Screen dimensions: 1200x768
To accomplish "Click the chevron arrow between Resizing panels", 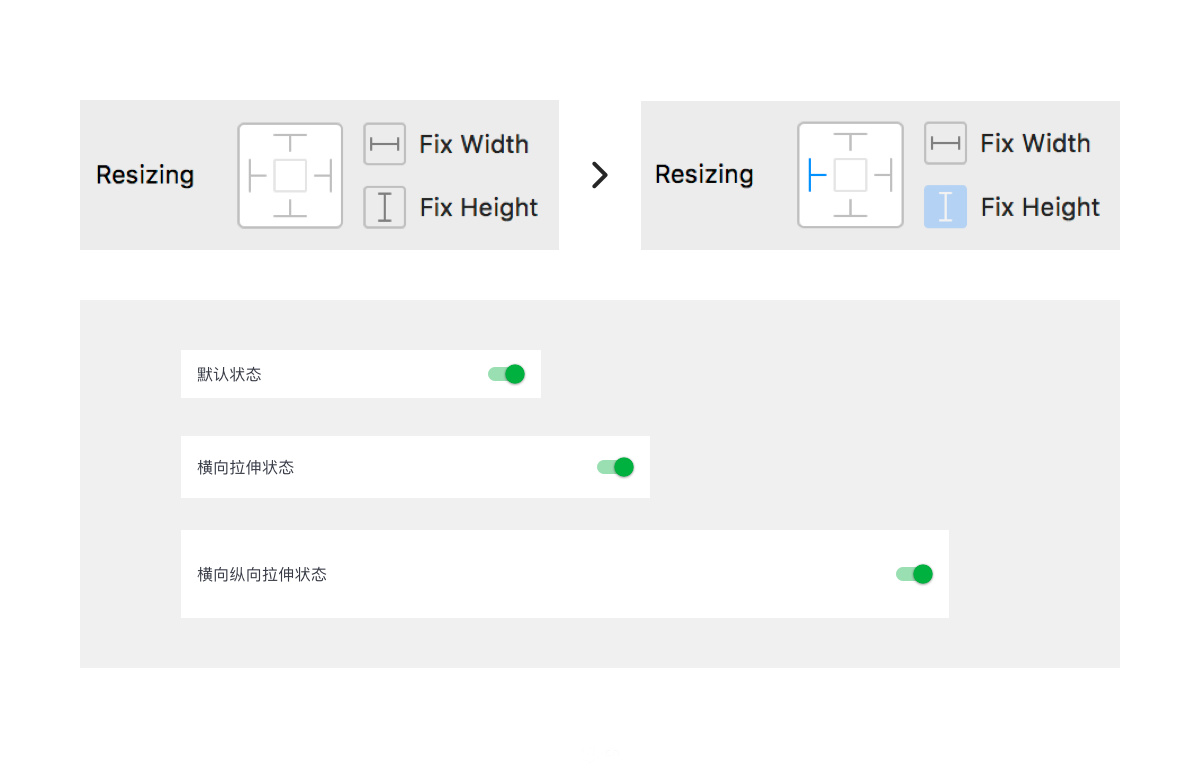I will coord(600,175).
